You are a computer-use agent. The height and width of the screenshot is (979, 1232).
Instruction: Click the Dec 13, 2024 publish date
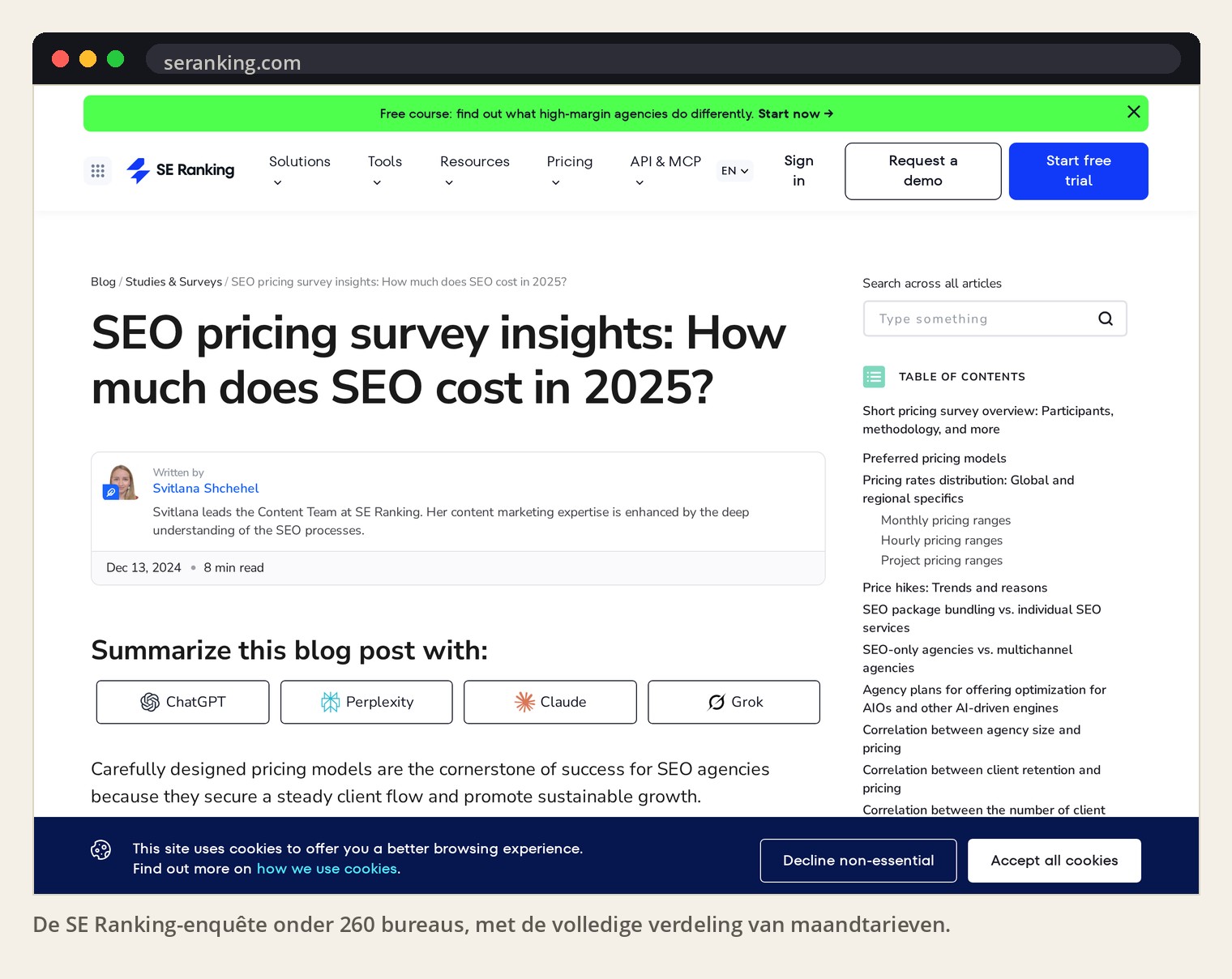pos(143,568)
